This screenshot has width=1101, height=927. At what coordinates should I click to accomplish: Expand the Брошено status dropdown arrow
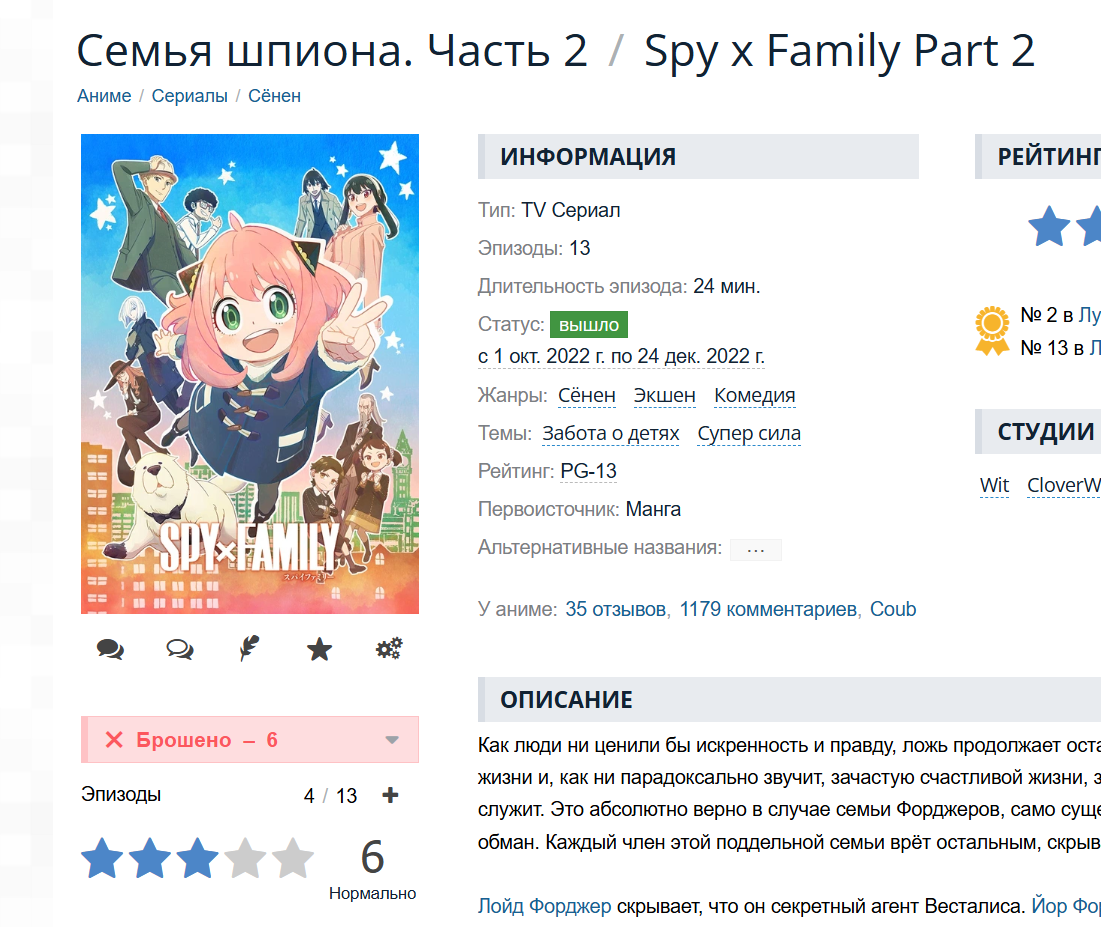392,740
